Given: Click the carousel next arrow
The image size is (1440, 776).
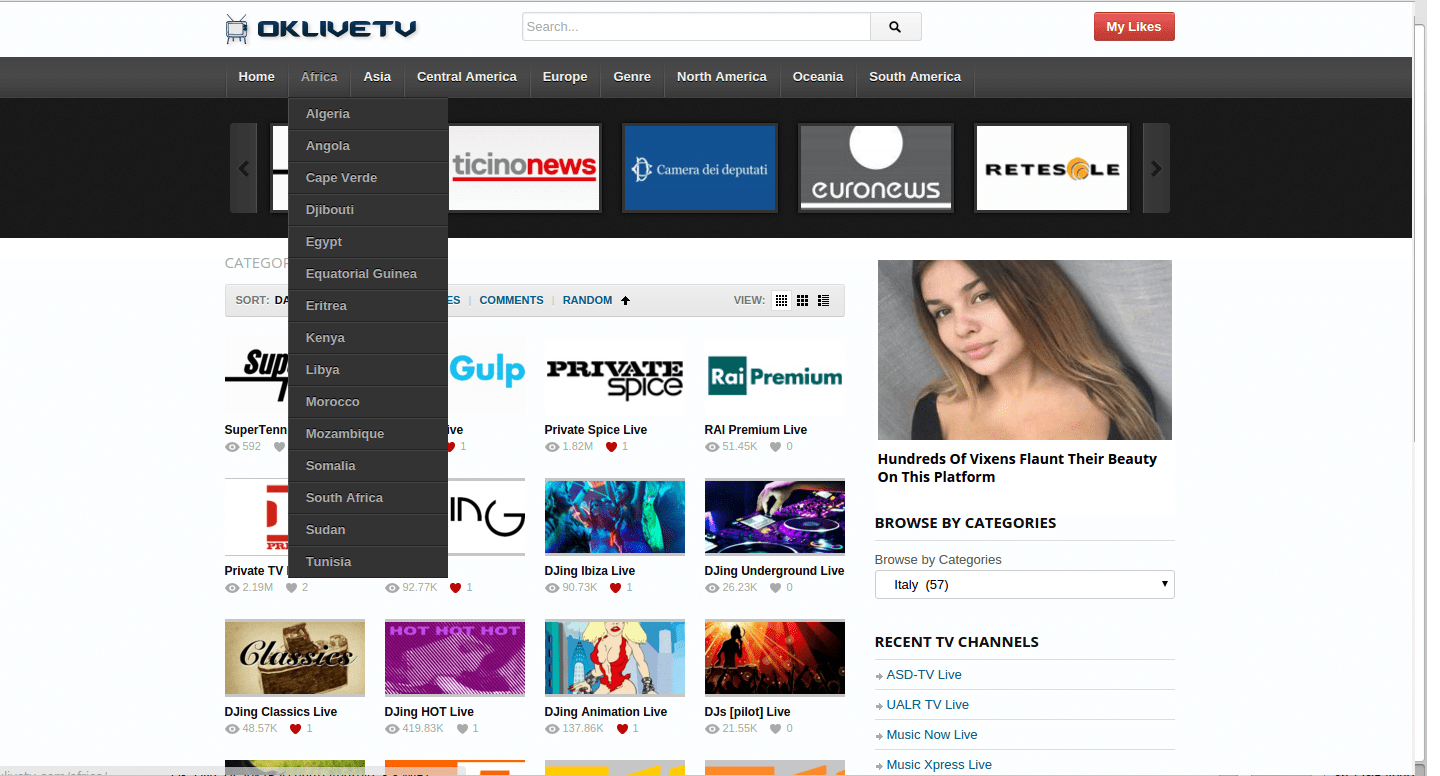Looking at the screenshot, I should click(1156, 168).
